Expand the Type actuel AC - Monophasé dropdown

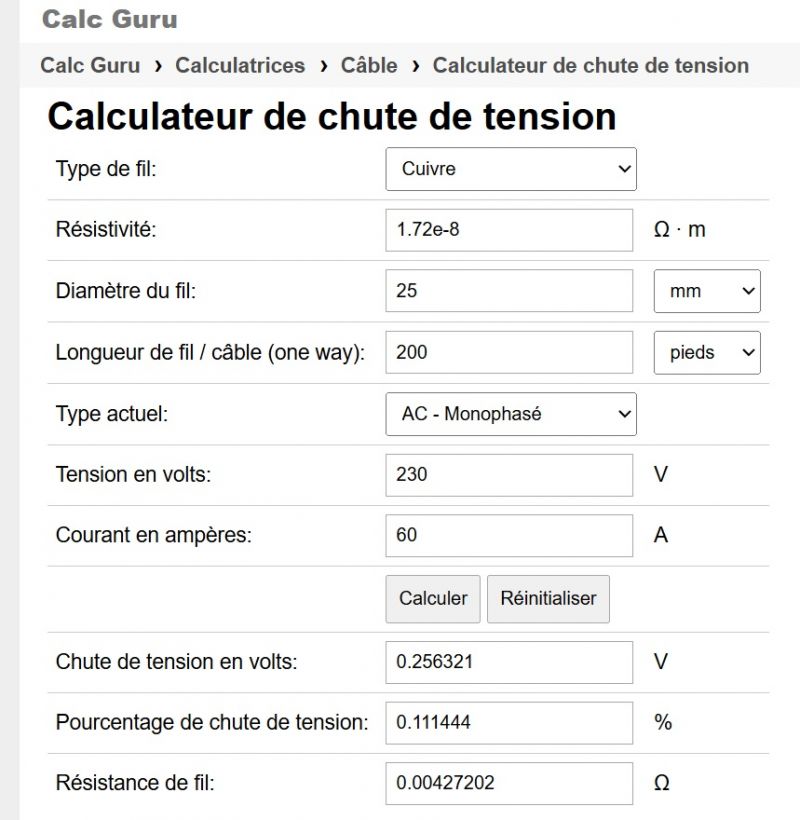coord(510,414)
